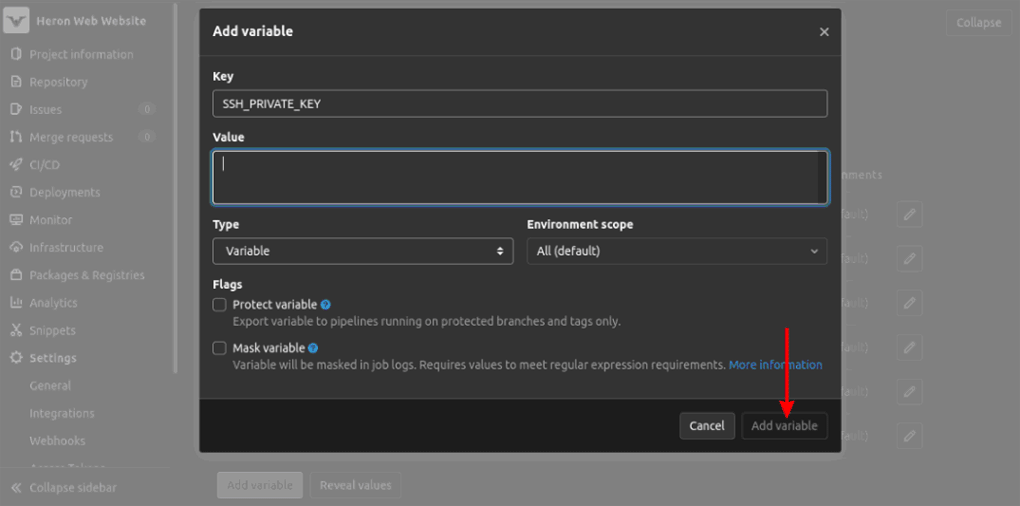The height and width of the screenshot is (506, 1020).
Task: Open Repository in sidebar
Action: tap(58, 82)
